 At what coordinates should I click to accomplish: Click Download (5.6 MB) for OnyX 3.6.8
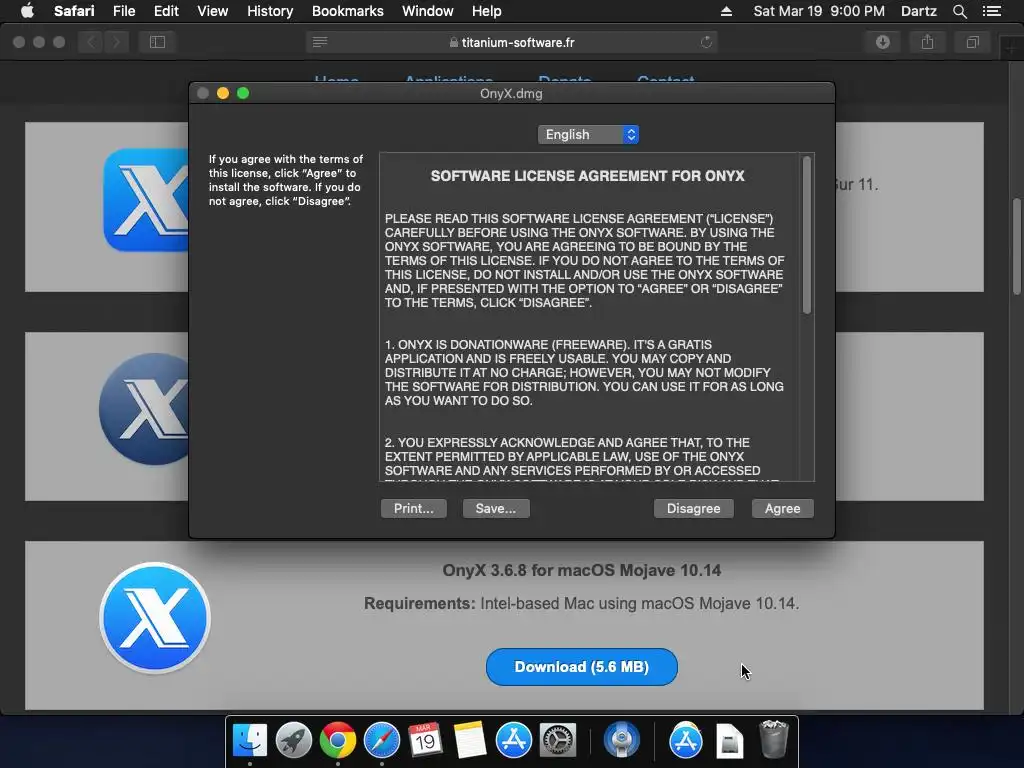581,667
